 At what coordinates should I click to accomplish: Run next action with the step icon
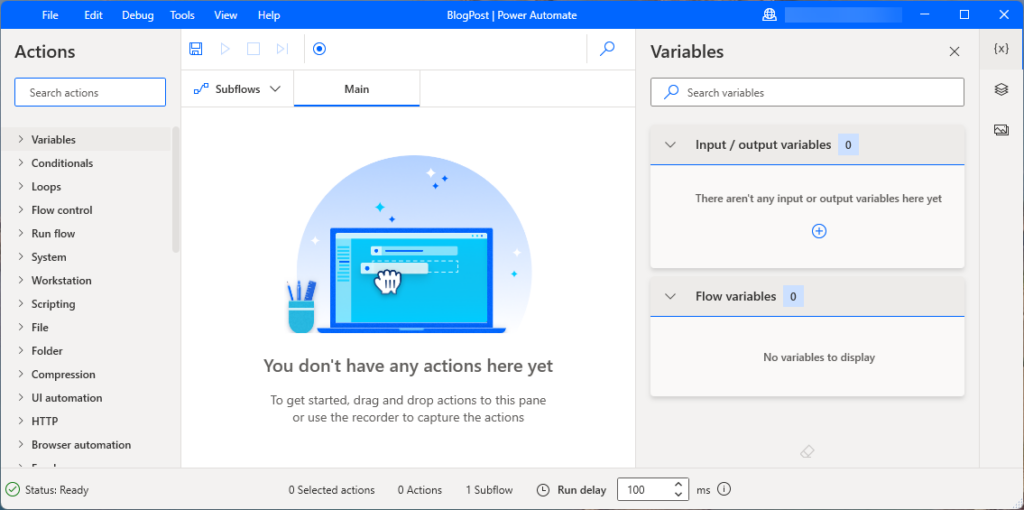(x=282, y=49)
